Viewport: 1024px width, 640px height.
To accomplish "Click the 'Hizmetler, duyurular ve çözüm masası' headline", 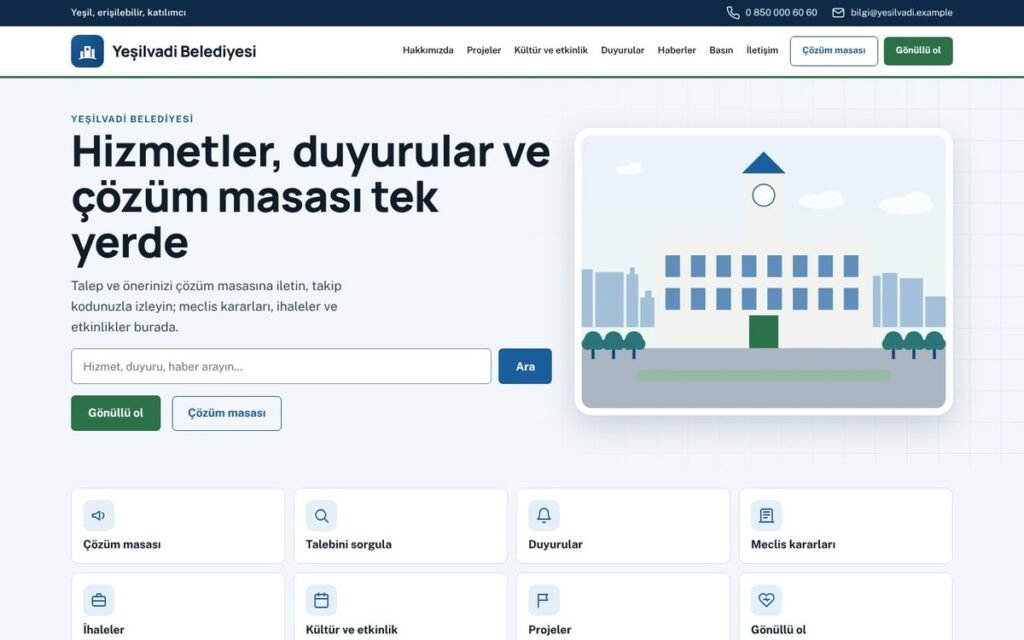I will (x=311, y=197).
